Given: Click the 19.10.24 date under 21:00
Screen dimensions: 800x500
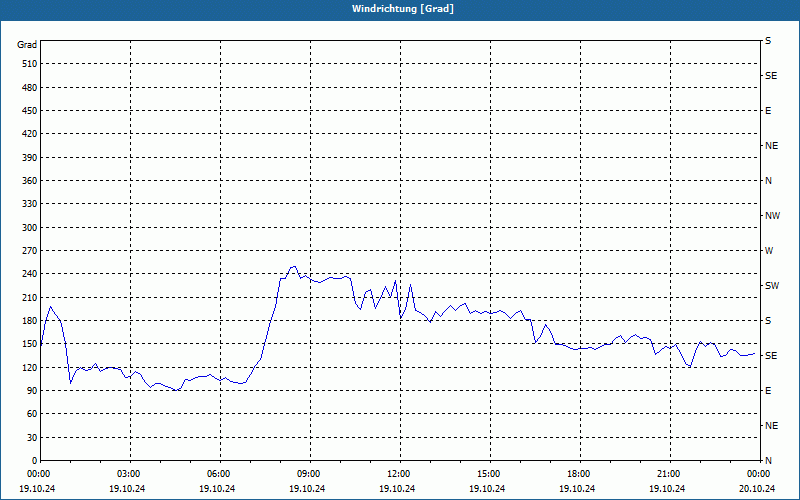Looking at the screenshot, I should (x=667, y=489).
